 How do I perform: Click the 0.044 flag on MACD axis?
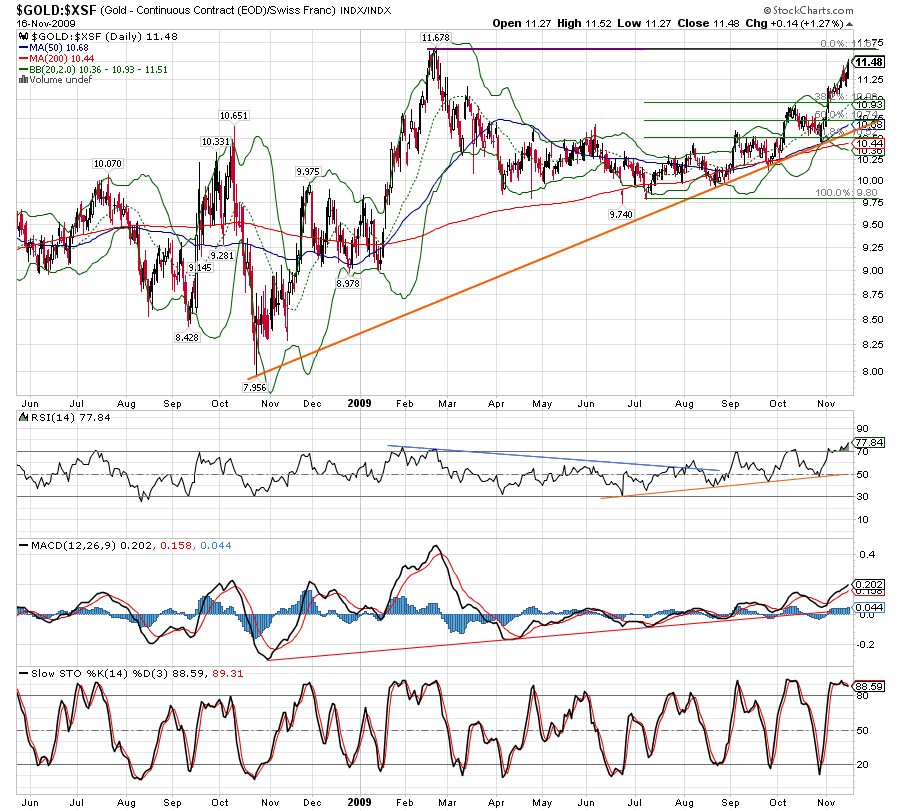[869, 607]
